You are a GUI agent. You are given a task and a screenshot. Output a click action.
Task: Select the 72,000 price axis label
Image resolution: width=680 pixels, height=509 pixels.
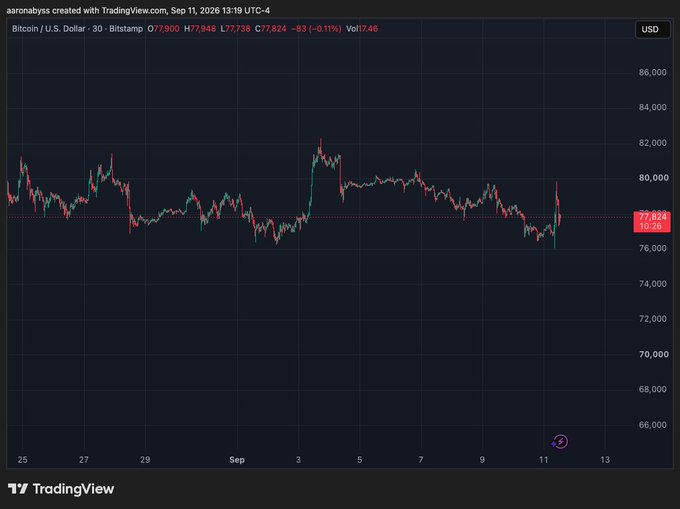click(x=652, y=319)
